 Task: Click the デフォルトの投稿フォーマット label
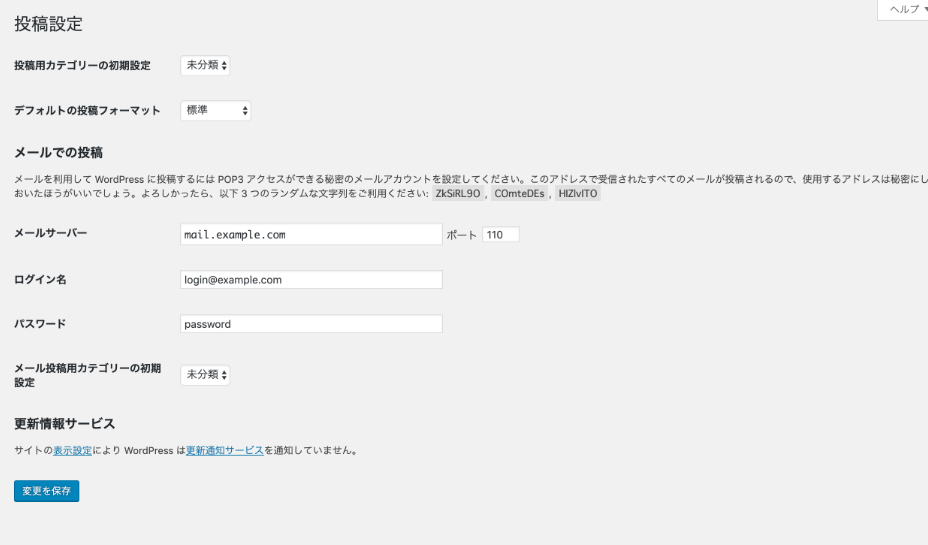pos(87,111)
